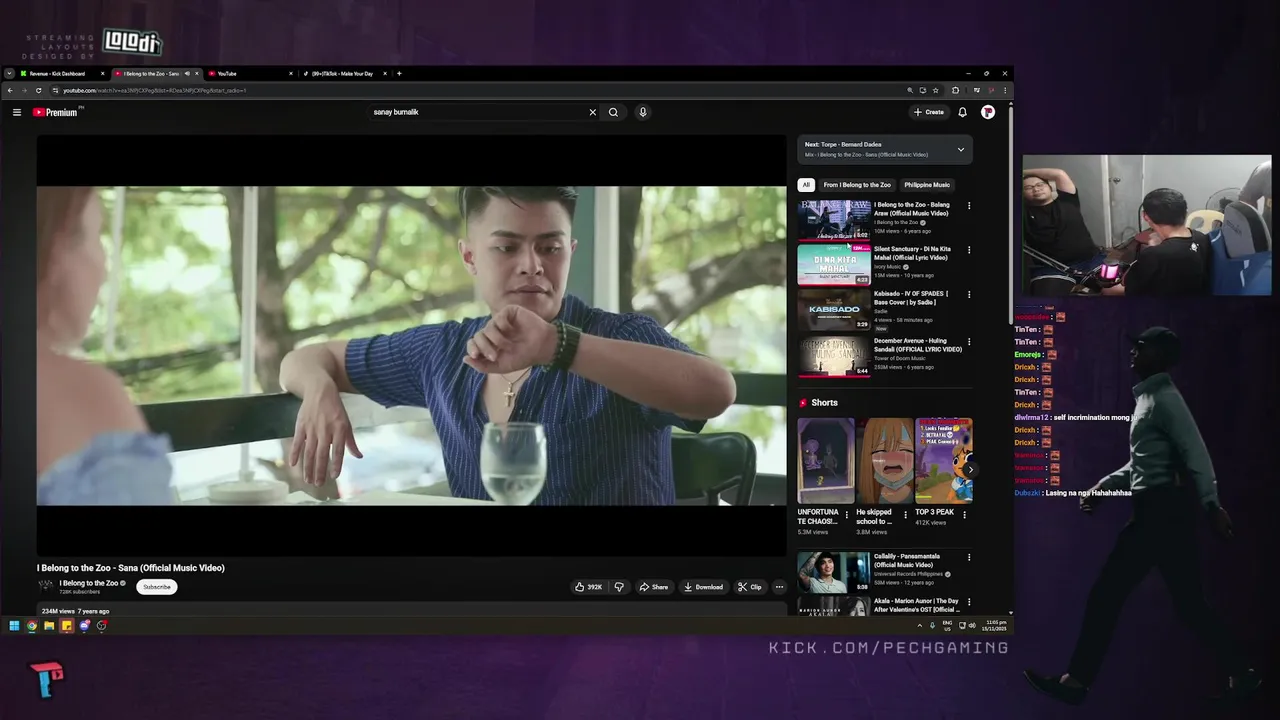The width and height of the screenshot is (1280, 720).
Task: Open options menu for Huling Sandali video
Action: [x=968, y=342]
